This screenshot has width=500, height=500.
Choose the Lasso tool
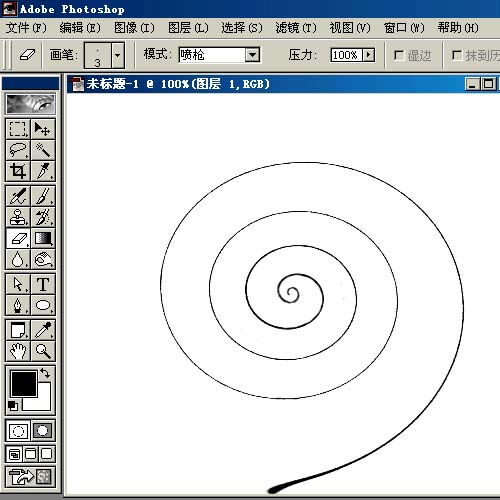[18, 150]
